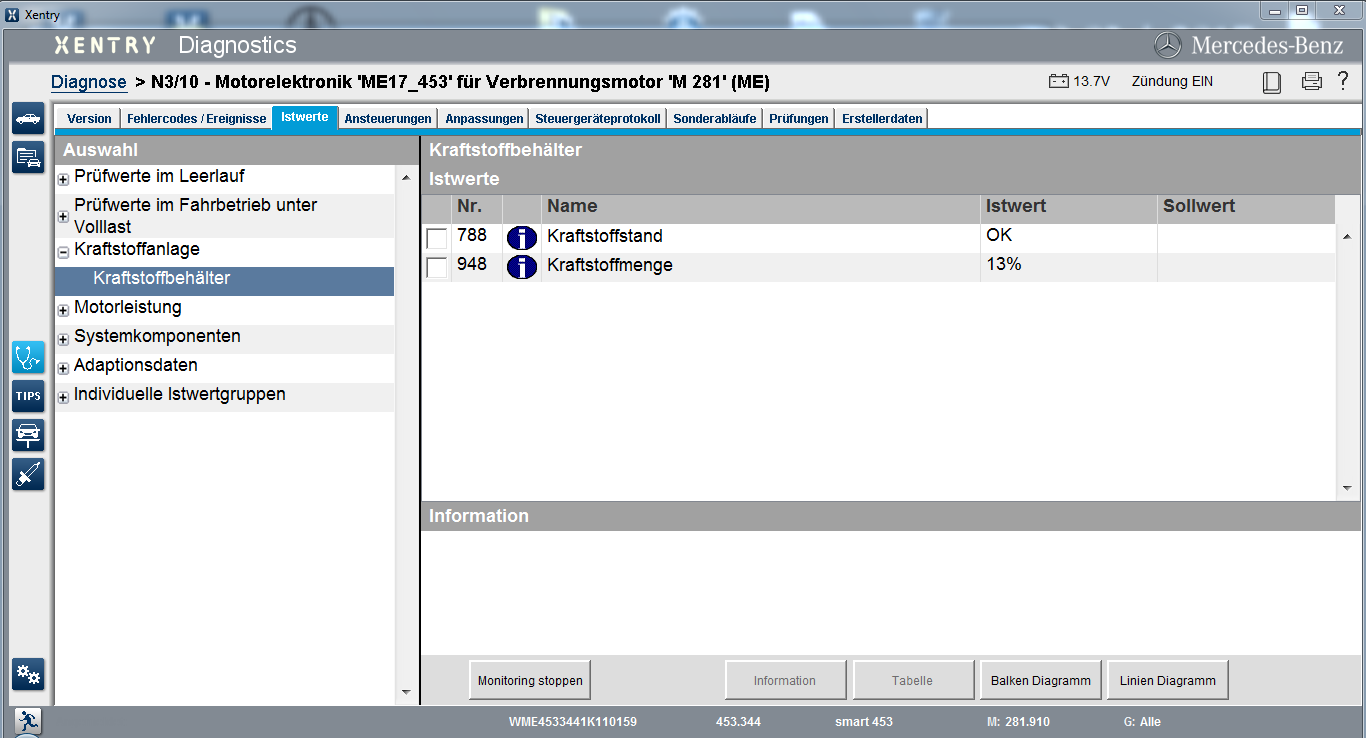Screen dimensions: 1366x738
Task: Click the Nr. column header
Action: [477, 207]
